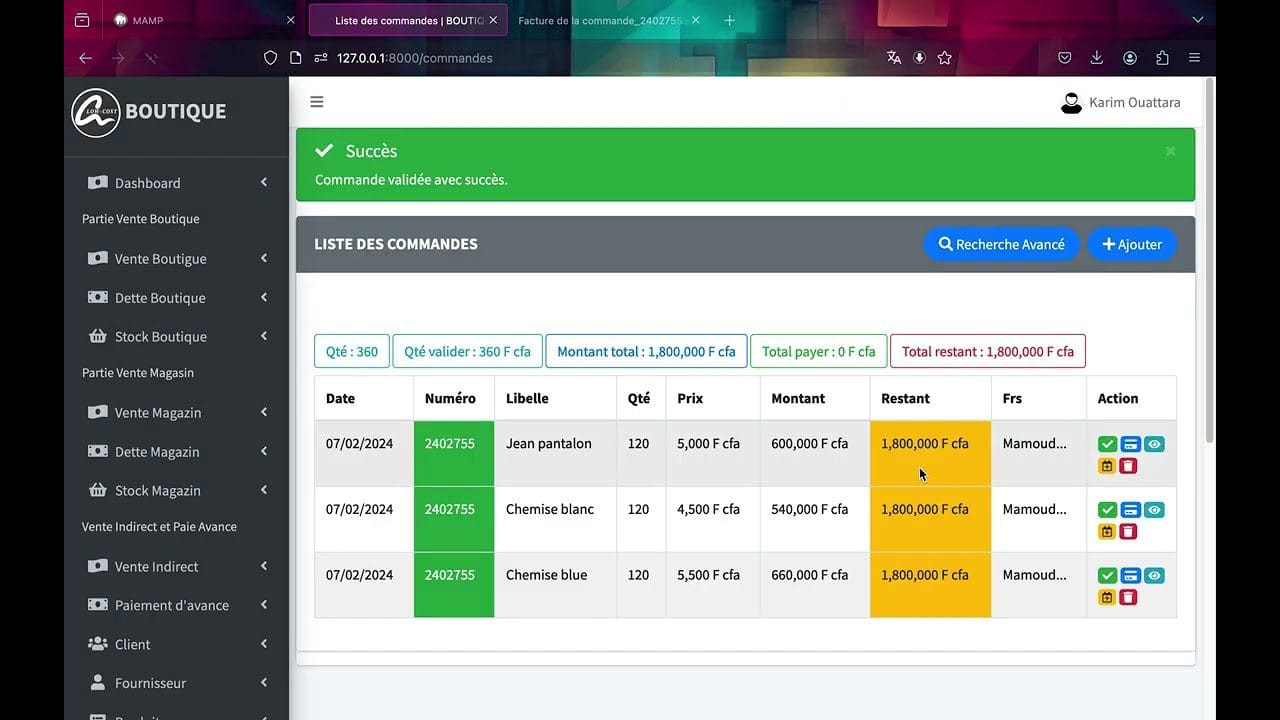Open the Paiement d'avance submenu
1280x720 pixels.
(171, 605)
